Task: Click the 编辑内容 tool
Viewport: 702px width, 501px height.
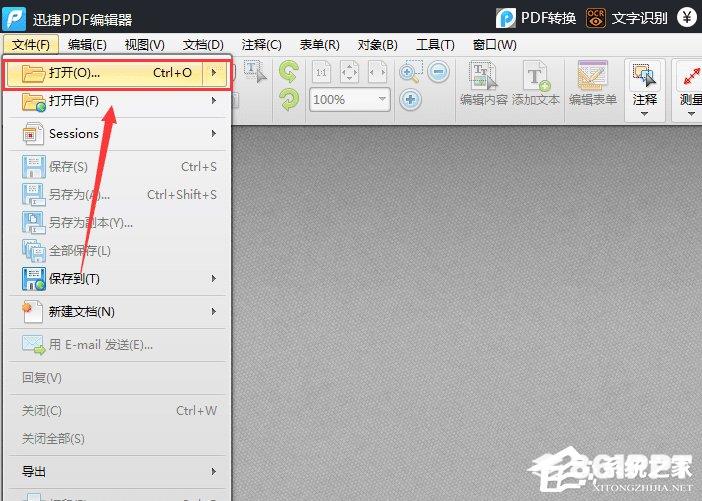Action: point(484,84)
